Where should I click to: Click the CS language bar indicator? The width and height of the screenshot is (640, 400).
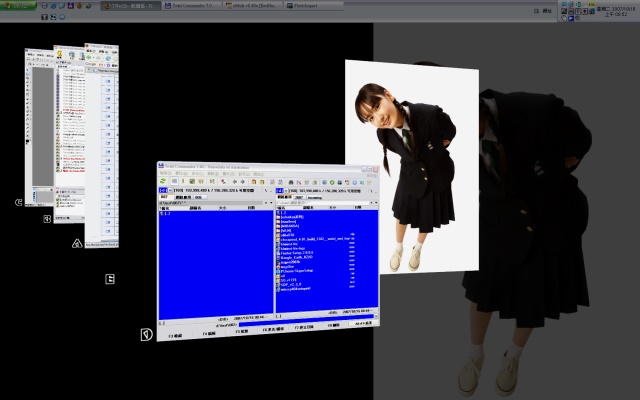[536, 11]
